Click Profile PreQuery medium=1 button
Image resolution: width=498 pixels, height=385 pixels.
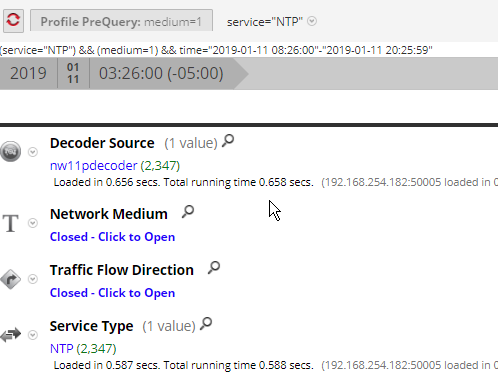tap(121, 21)
